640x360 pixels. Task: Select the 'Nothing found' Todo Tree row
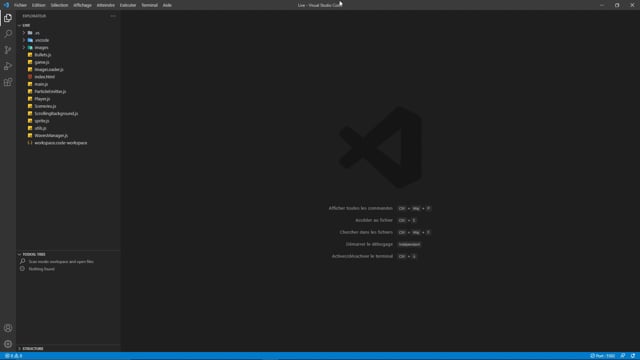click(68, 269)
